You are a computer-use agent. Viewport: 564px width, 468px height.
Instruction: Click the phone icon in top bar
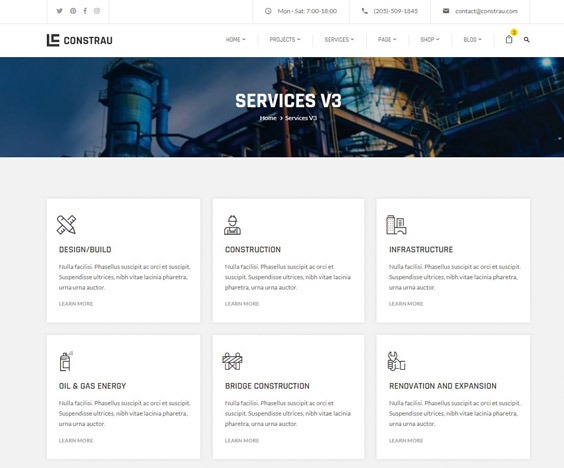[x=365, y=11]
